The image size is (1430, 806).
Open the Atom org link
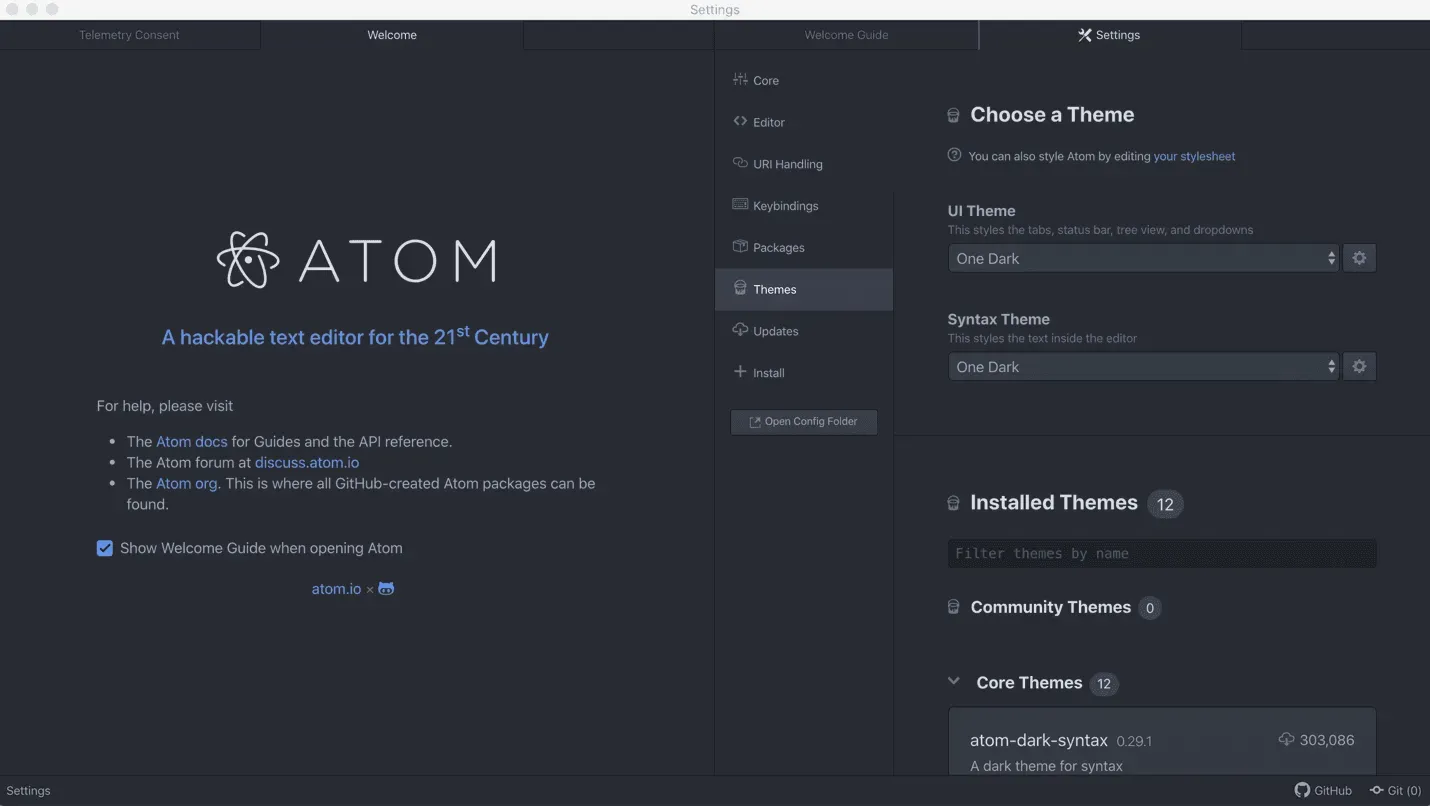pyautogui.click(x=187, y=483)
